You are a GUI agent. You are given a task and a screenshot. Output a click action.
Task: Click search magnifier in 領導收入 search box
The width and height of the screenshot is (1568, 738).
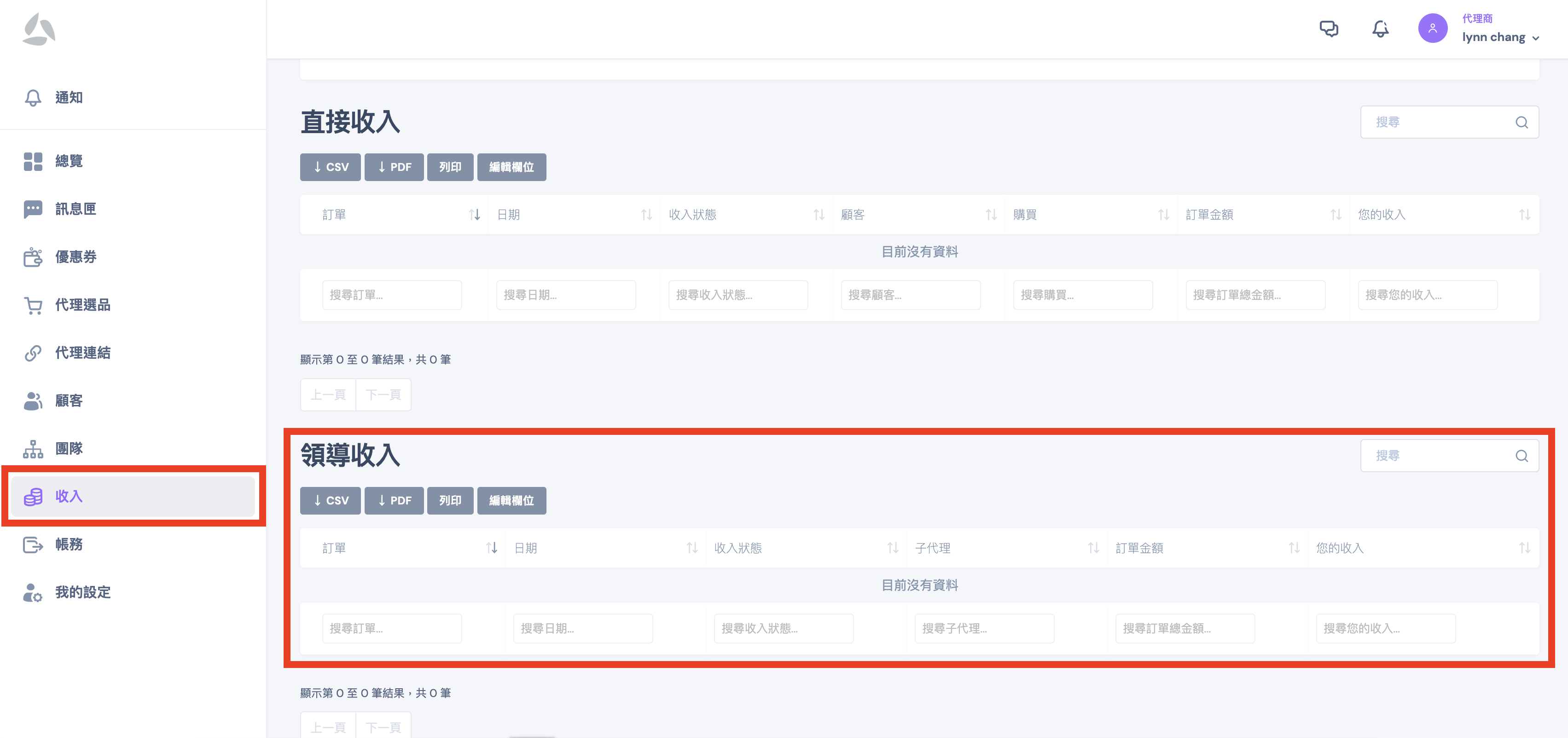(1521, 456)
